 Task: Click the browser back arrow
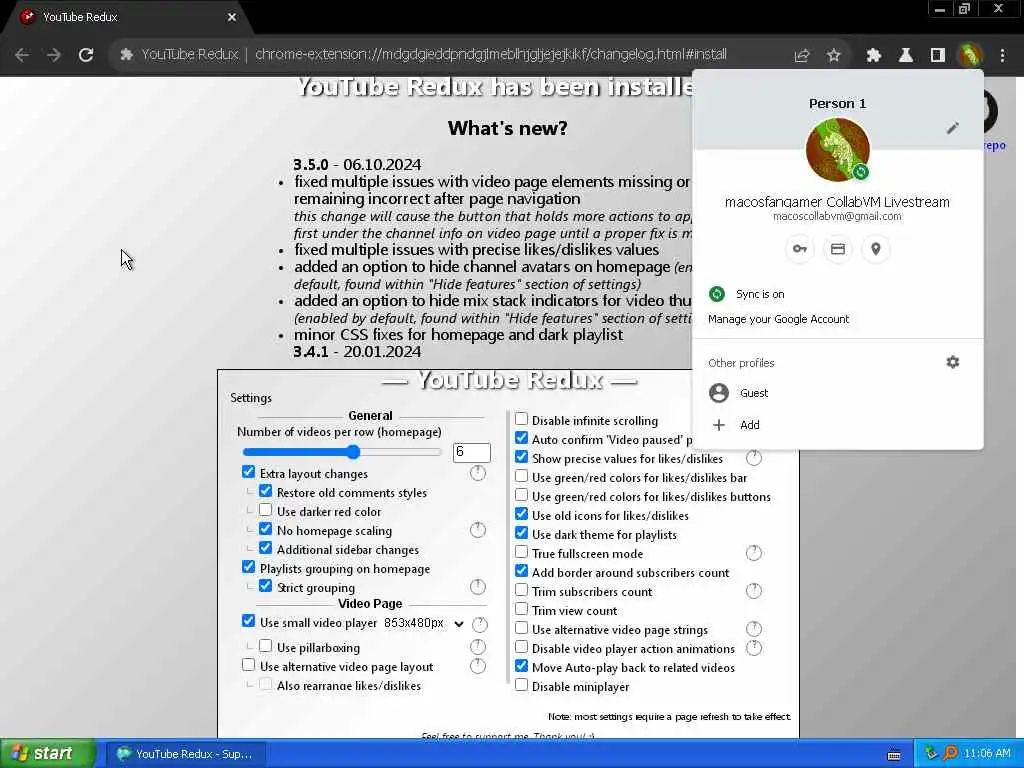point(22,55)
